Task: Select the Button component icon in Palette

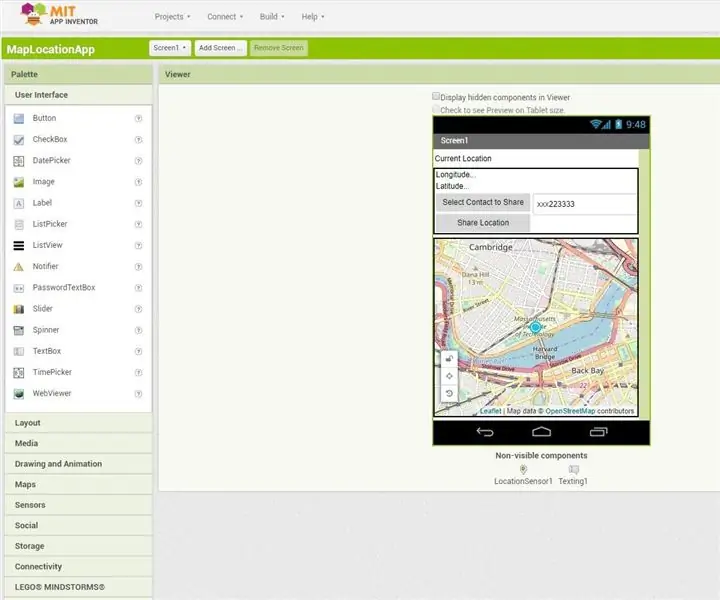Action: 19,118
